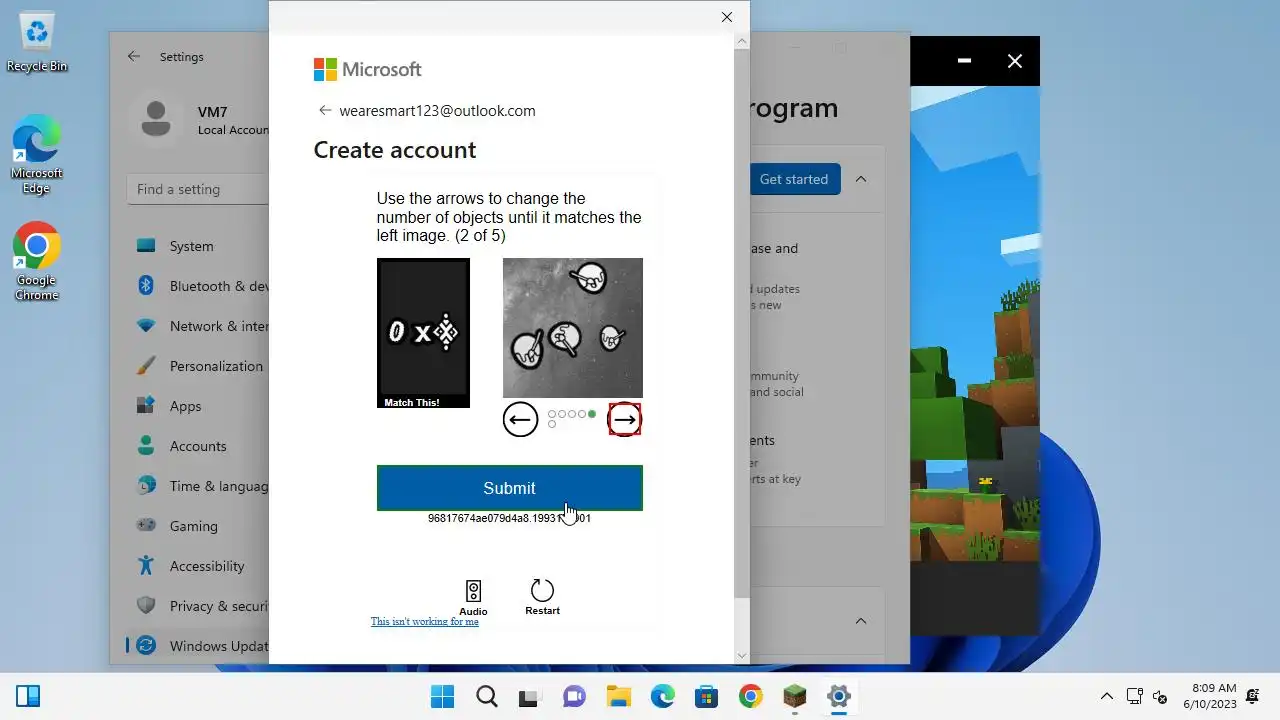Image resolution: width=1280 pixels, height=720 pixels.
Task: Click the Find a setting search box
Action: [x=198, y=189]
